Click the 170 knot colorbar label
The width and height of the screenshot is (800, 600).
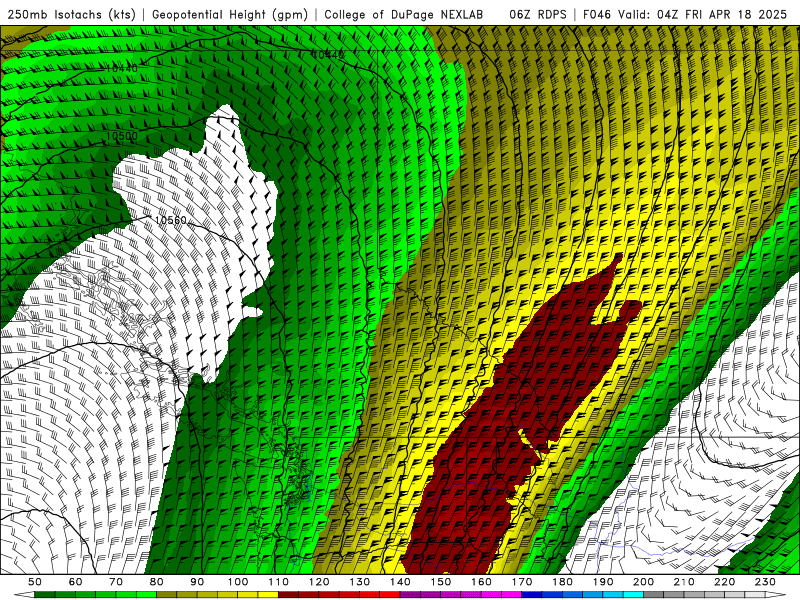coord(522,582)
